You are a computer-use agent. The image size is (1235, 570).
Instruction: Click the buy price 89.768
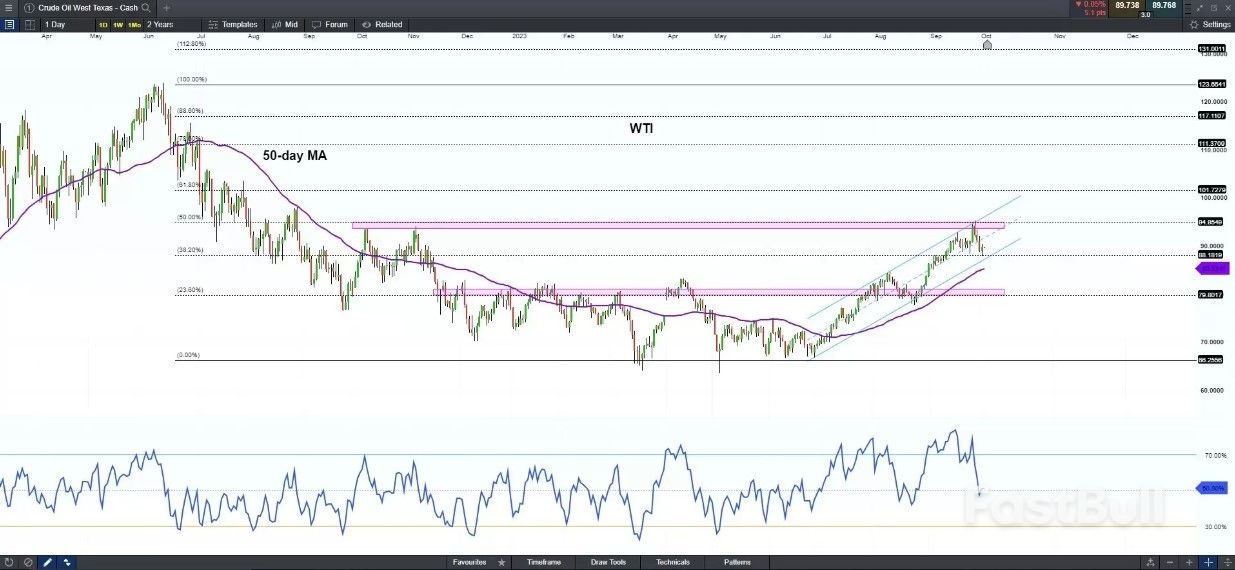(x=1164, y=6)
